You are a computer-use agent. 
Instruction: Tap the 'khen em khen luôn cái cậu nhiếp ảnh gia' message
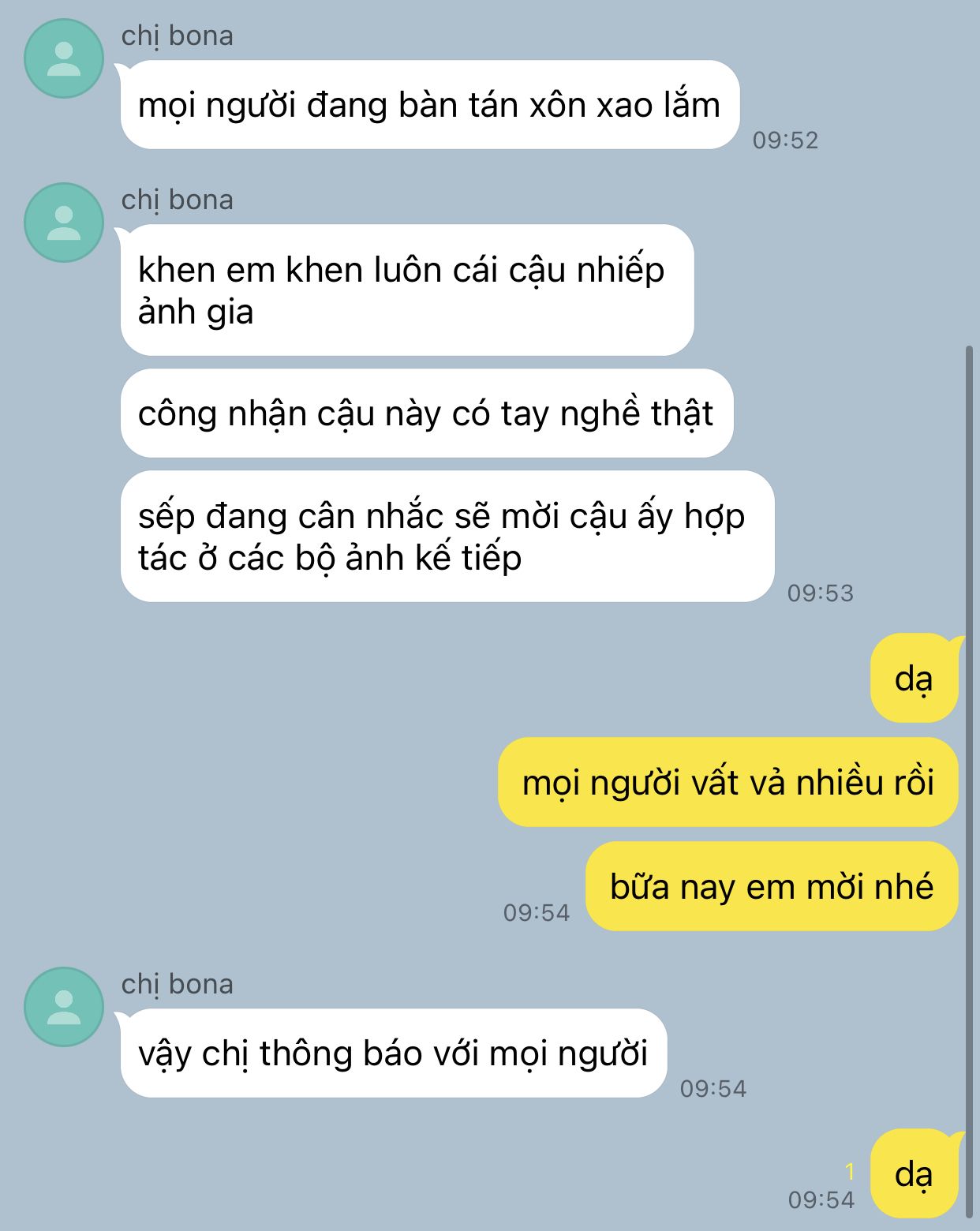[x=406, y=290]
